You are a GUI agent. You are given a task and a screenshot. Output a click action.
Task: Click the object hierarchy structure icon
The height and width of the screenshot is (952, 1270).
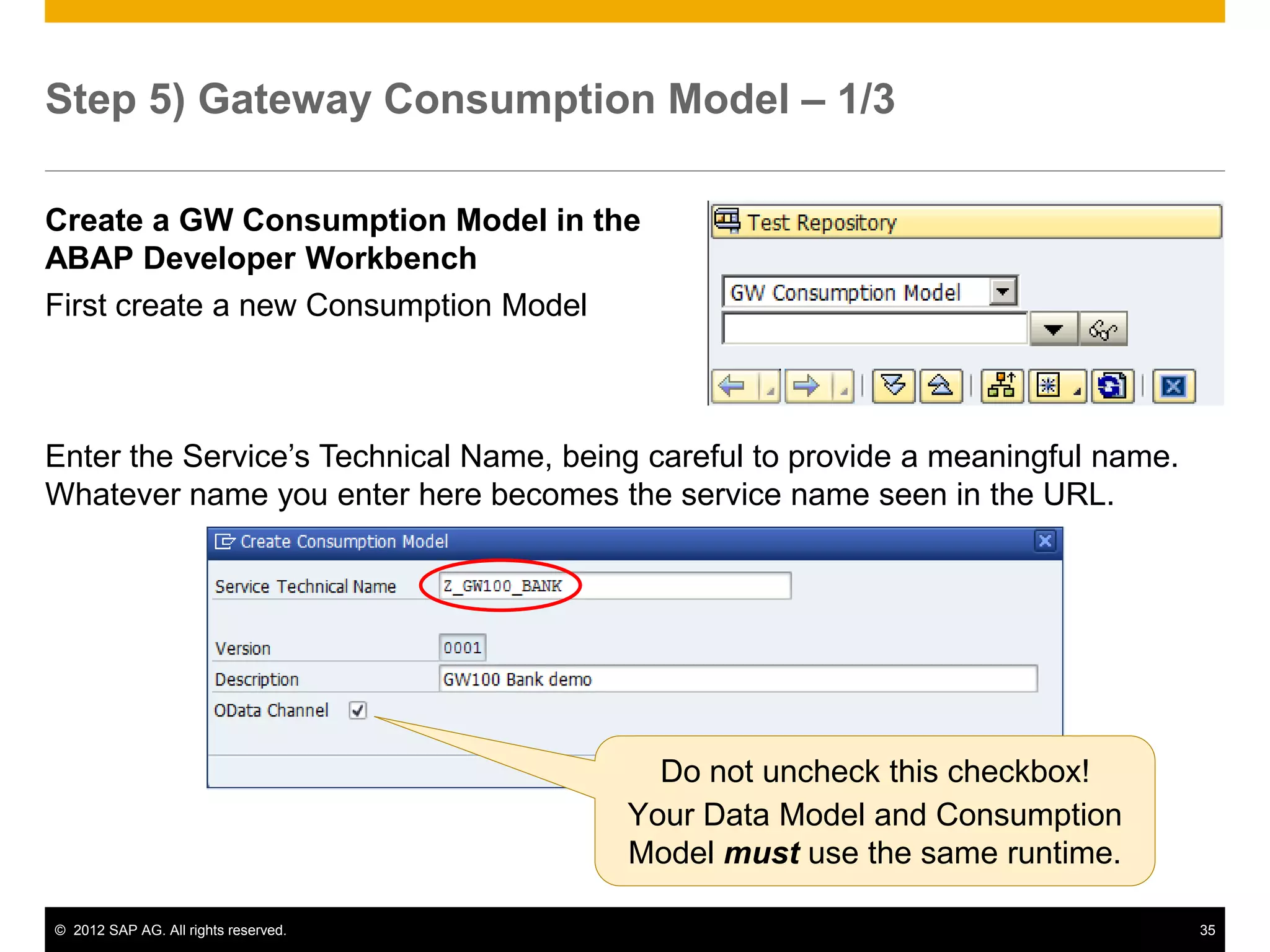pos(1002,386)
